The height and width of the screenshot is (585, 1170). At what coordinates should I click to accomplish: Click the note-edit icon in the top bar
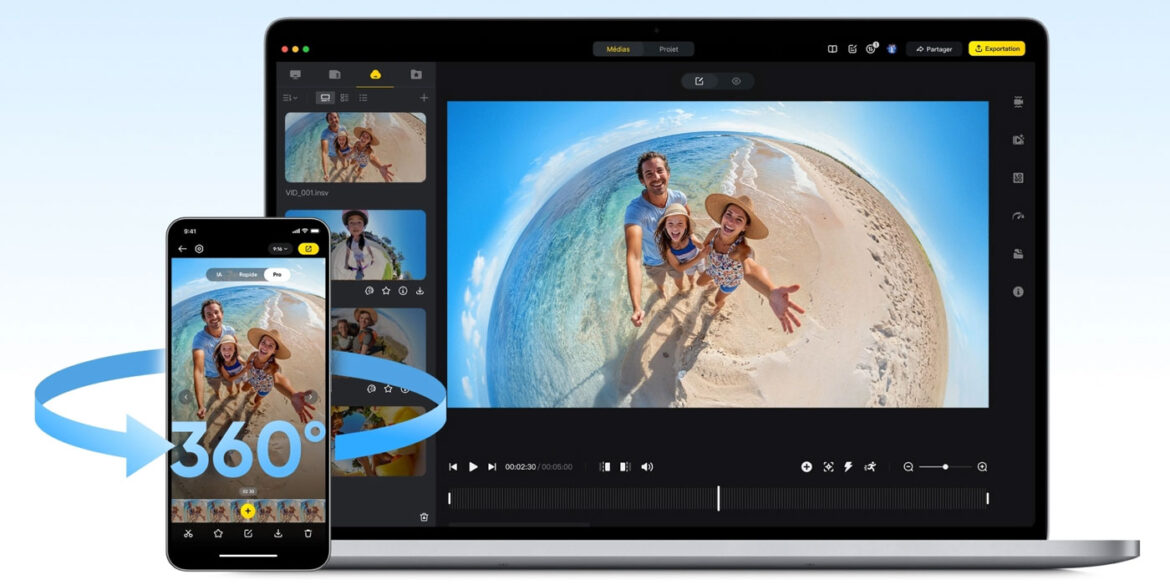(852, 49)
